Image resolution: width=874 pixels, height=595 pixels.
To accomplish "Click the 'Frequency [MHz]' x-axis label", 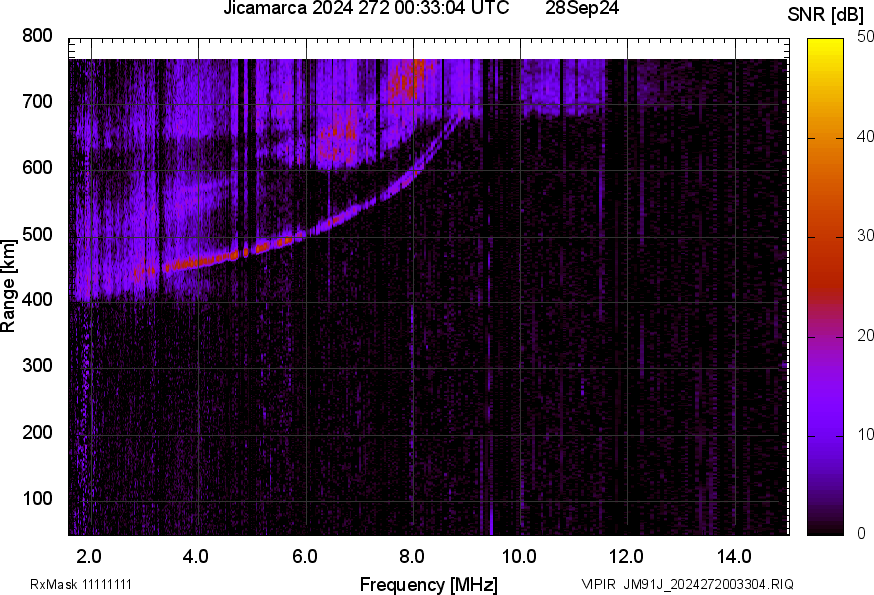I will [428, 584].
